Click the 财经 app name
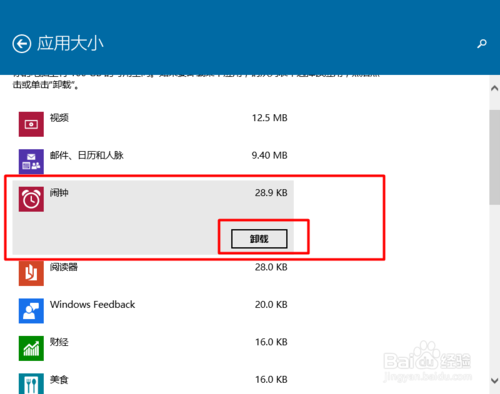This screenshot has height=394, width=500. pyautogui.click(x=59, y=342)
